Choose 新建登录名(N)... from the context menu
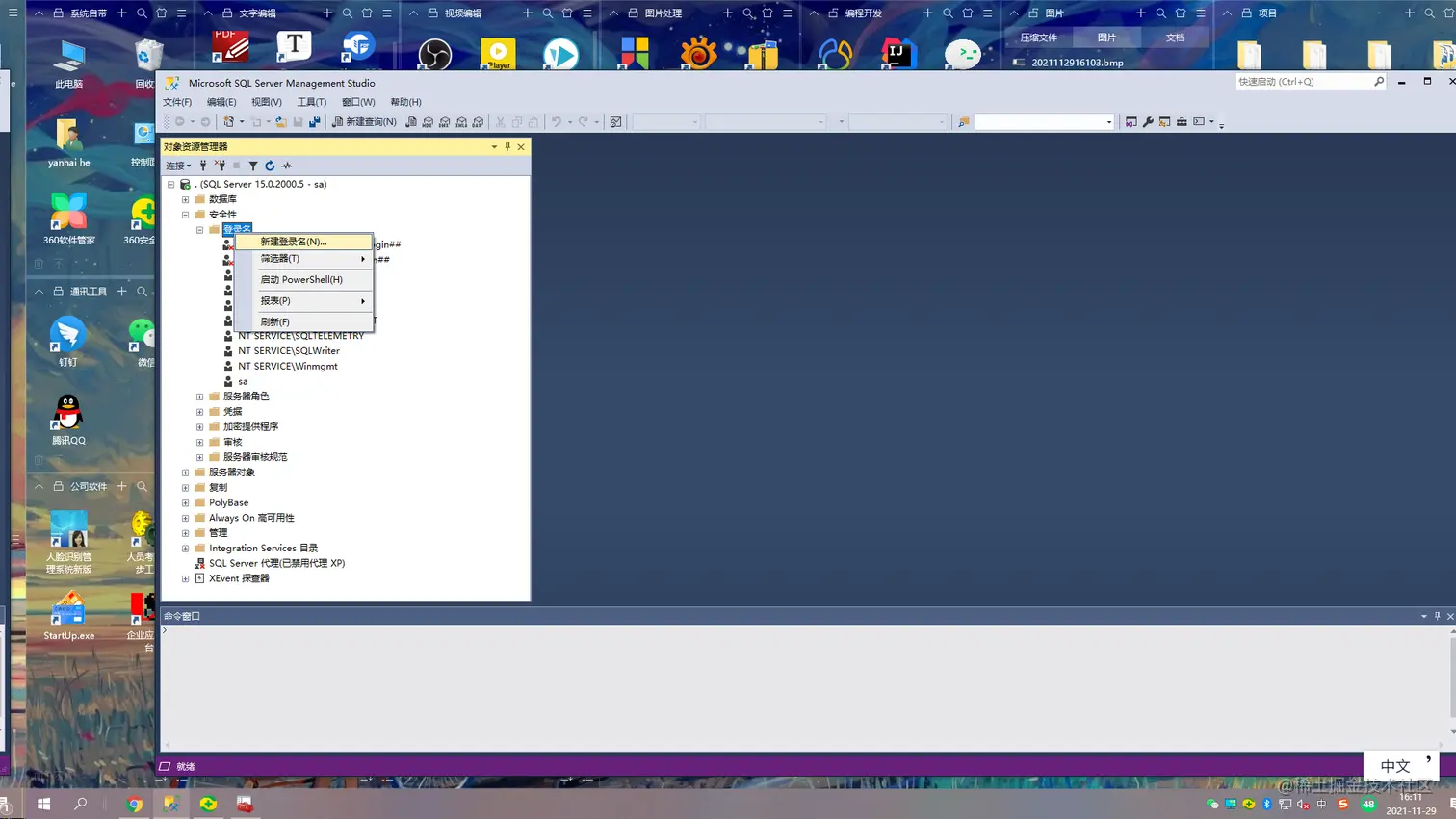 pos(304,242)
